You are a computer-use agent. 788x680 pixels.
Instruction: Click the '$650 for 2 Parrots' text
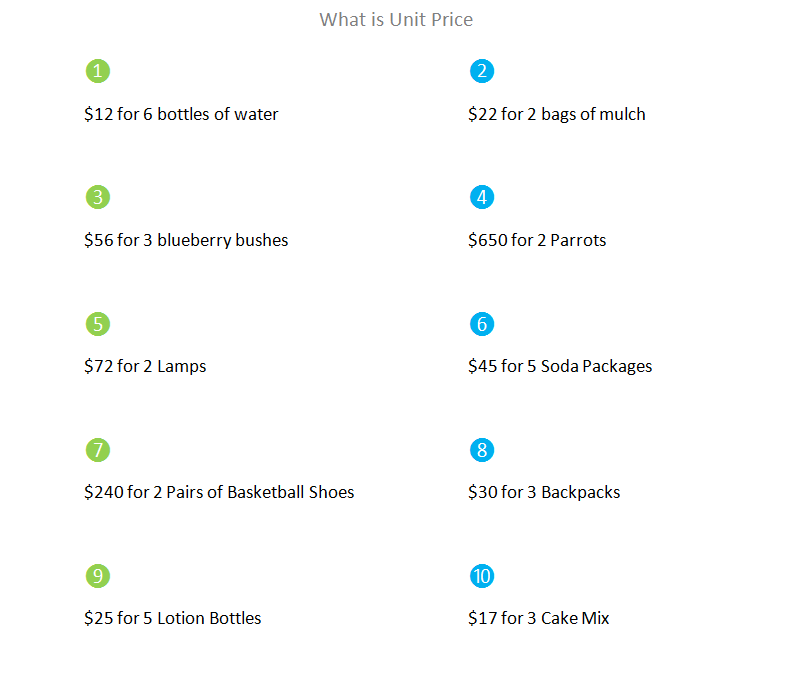(x=537, y=240)
